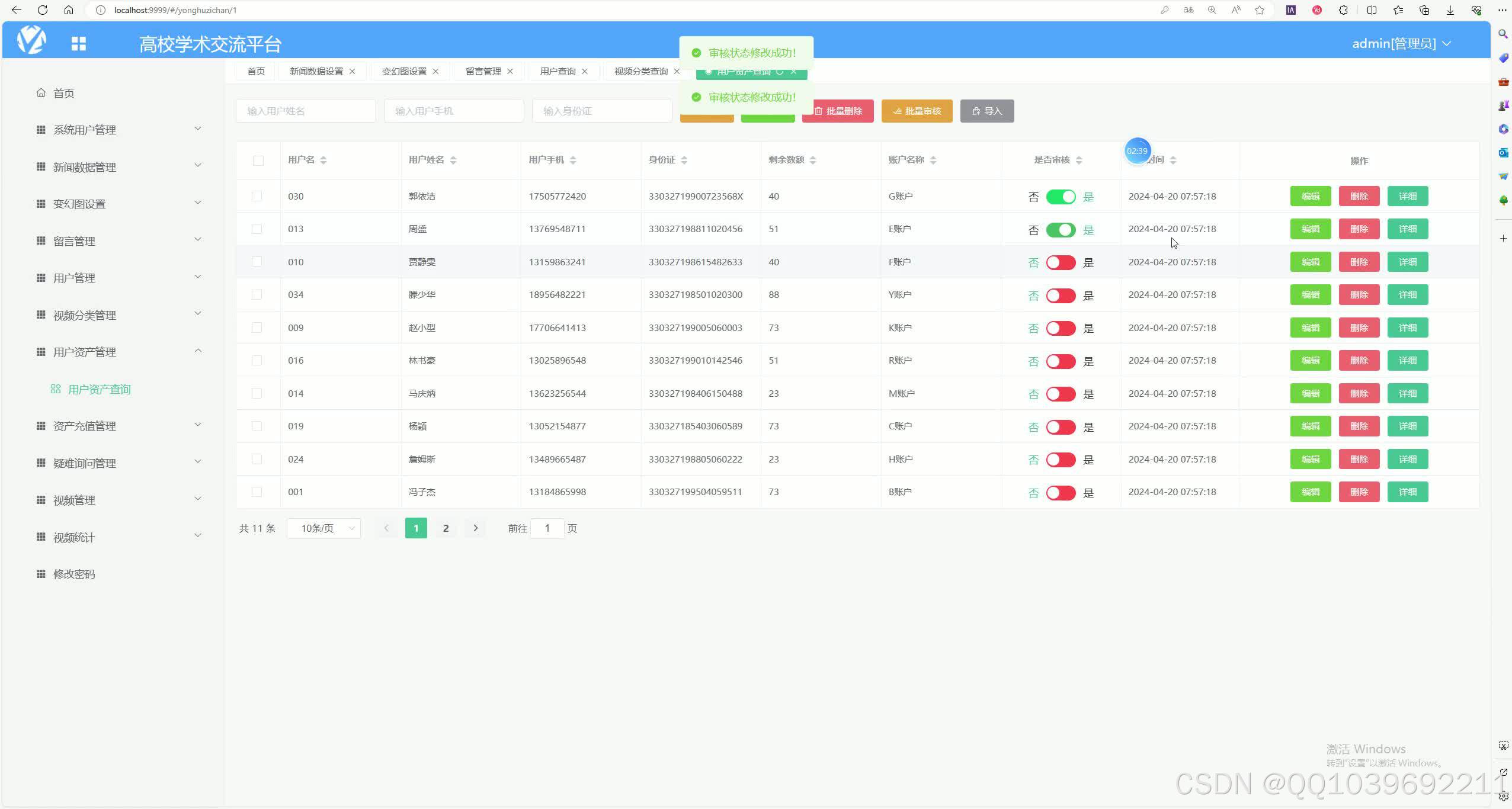Image resolution: width=1512 pixels, height=809 pixels.
Task: Toggle audit switch for user 030
Action: pos(1061,197)
